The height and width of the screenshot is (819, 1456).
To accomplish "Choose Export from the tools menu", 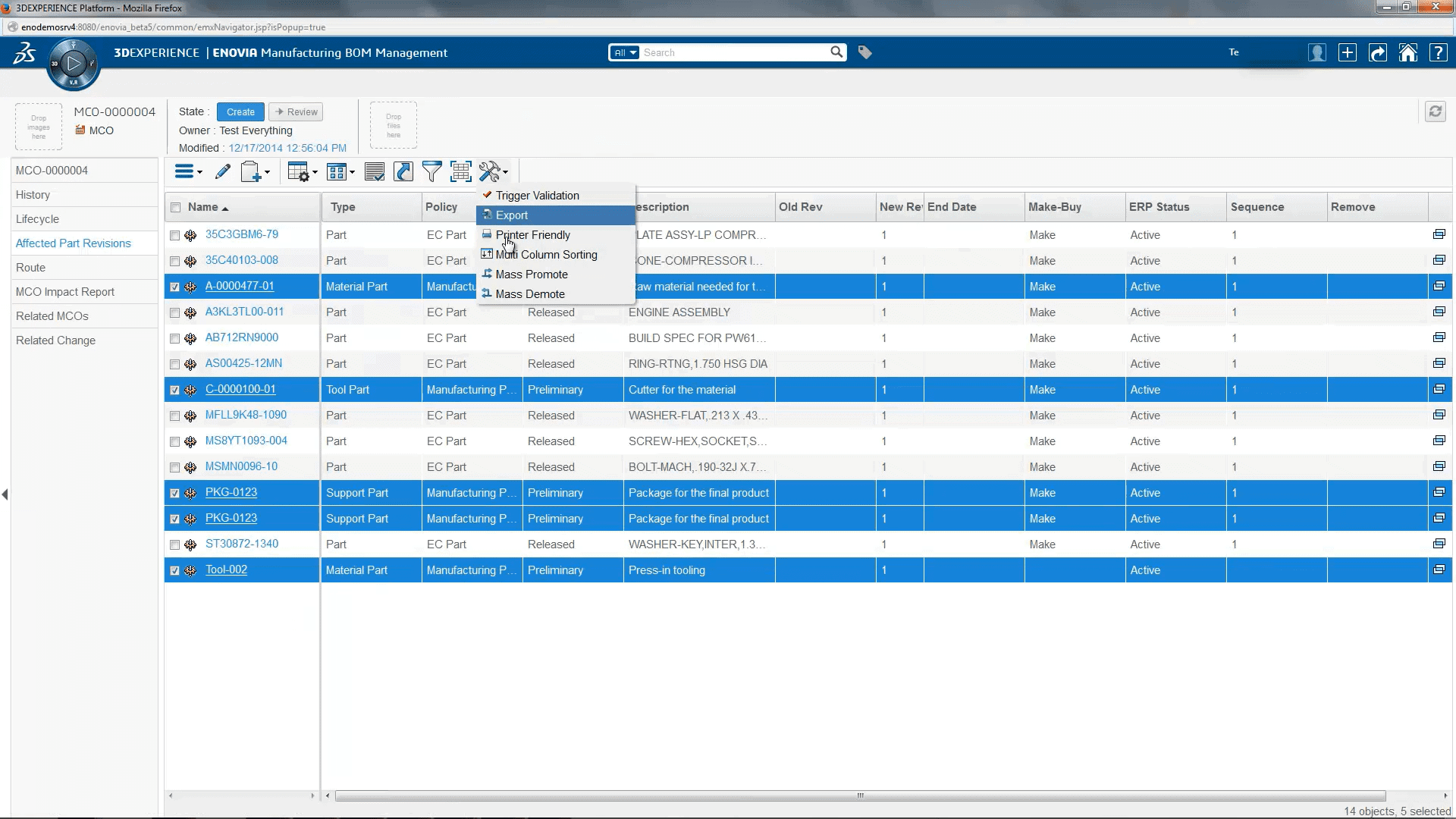I will pos(556,215).
